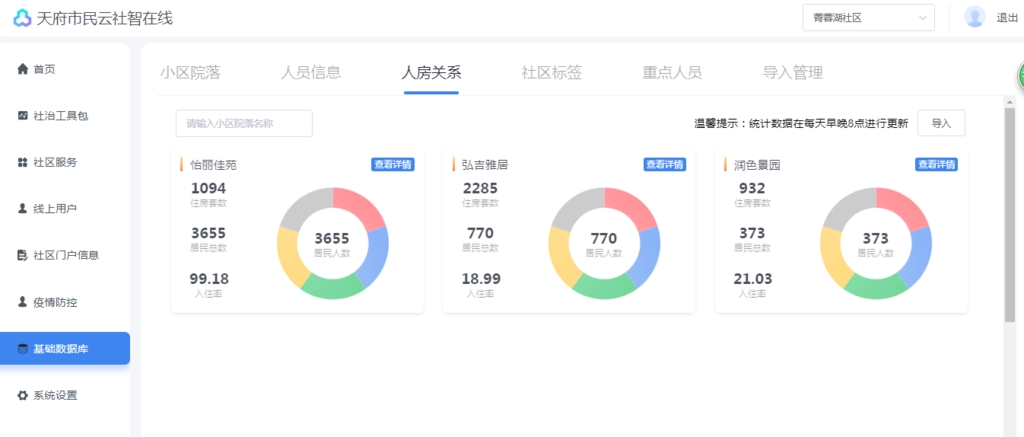Click the 天府市民云 cloud logo
Screen dimensions: 1024x437
[x=22, y=18]
